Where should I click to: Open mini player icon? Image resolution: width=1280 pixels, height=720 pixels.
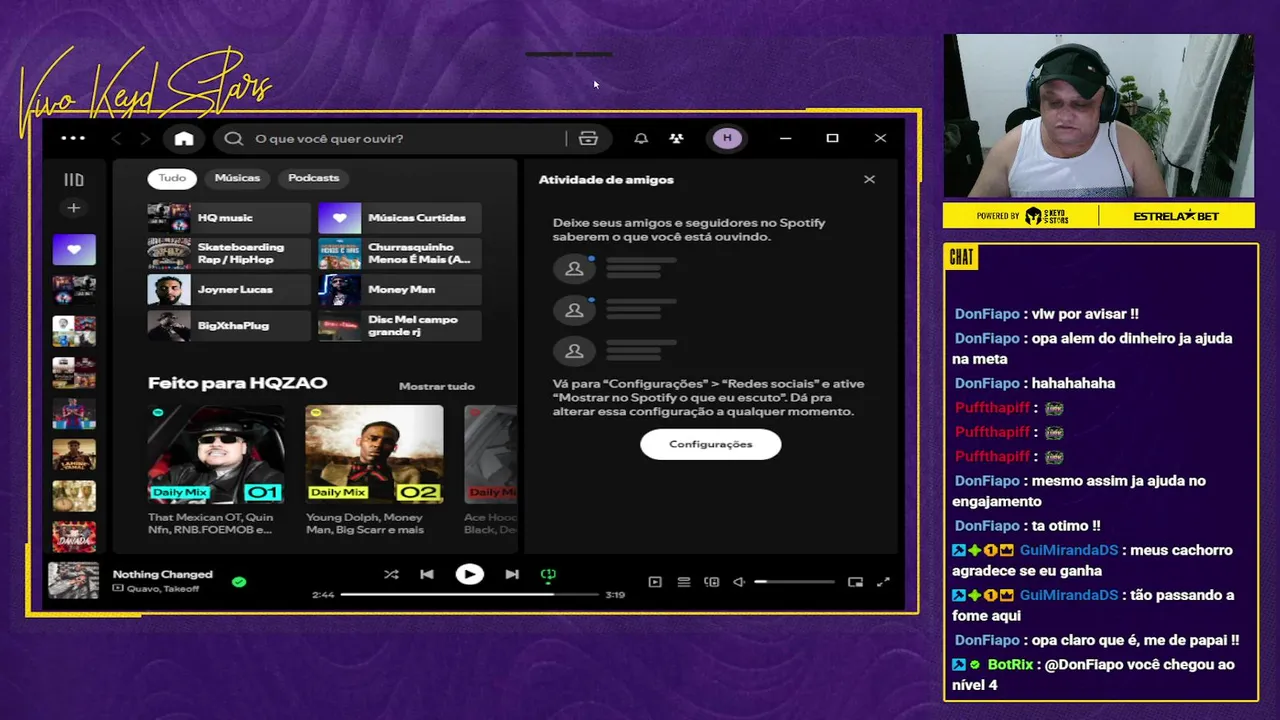(855, 582)
